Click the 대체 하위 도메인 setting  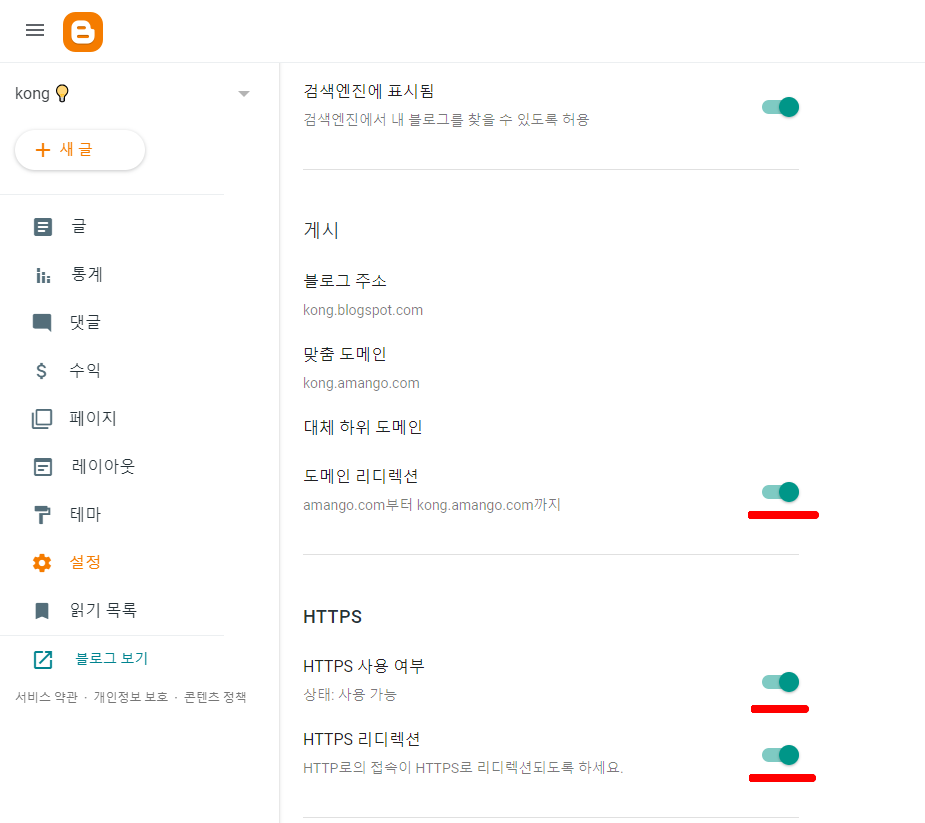[x=363, y=427]
